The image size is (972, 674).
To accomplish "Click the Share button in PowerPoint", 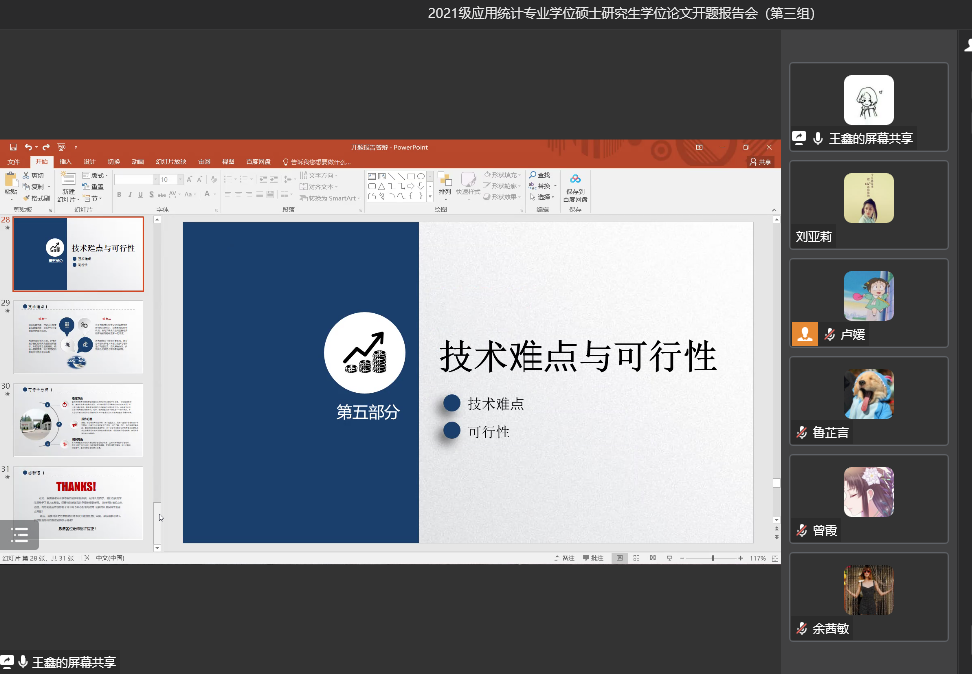I will [761, 161].
